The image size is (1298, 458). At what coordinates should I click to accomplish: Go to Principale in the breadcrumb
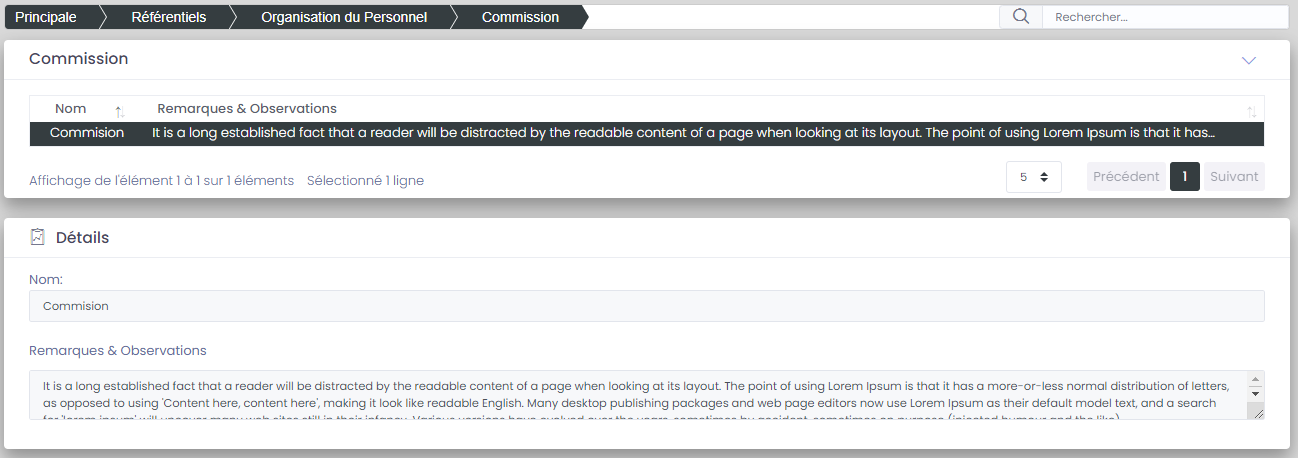pos(46,17)
